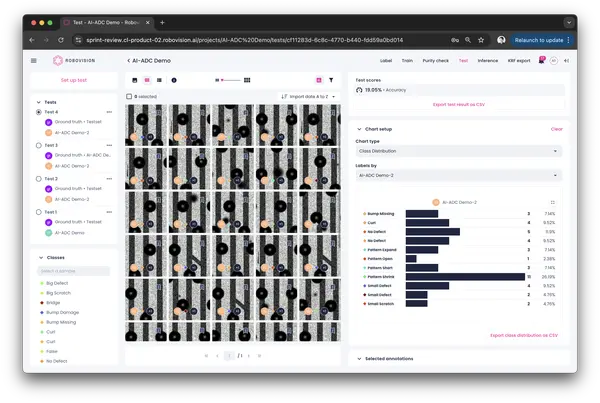Open the notifications ribbon icon
This screenshot has width=600, height=403.
tap(541, 60)
